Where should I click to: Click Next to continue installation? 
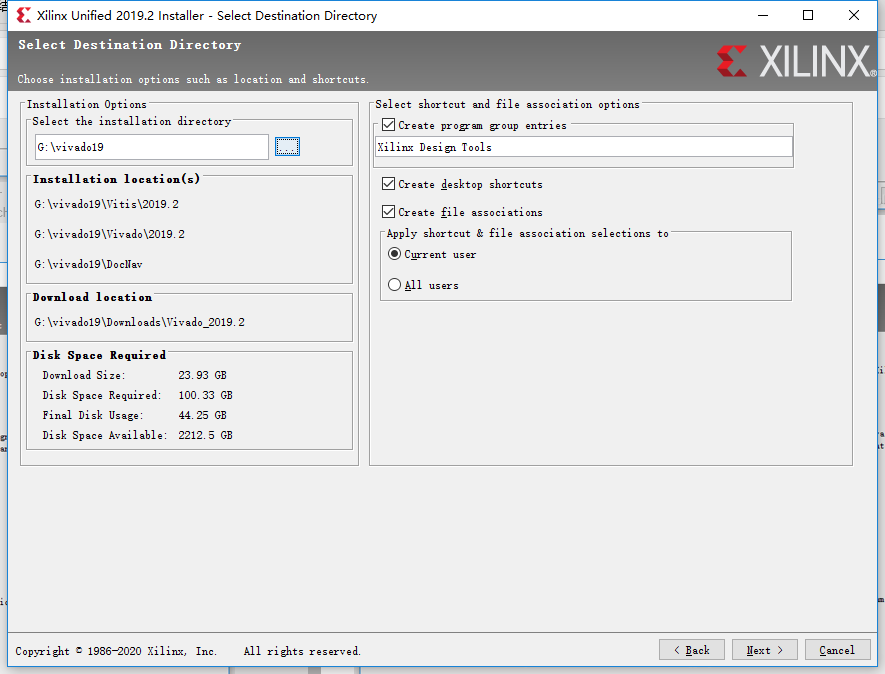click(764, 649)
